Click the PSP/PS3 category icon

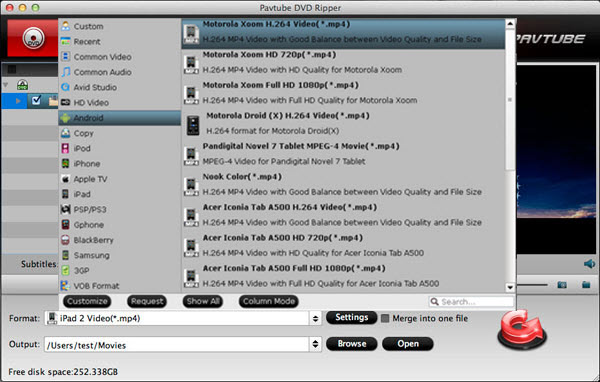pyautogui.click(x=66, y=209)
